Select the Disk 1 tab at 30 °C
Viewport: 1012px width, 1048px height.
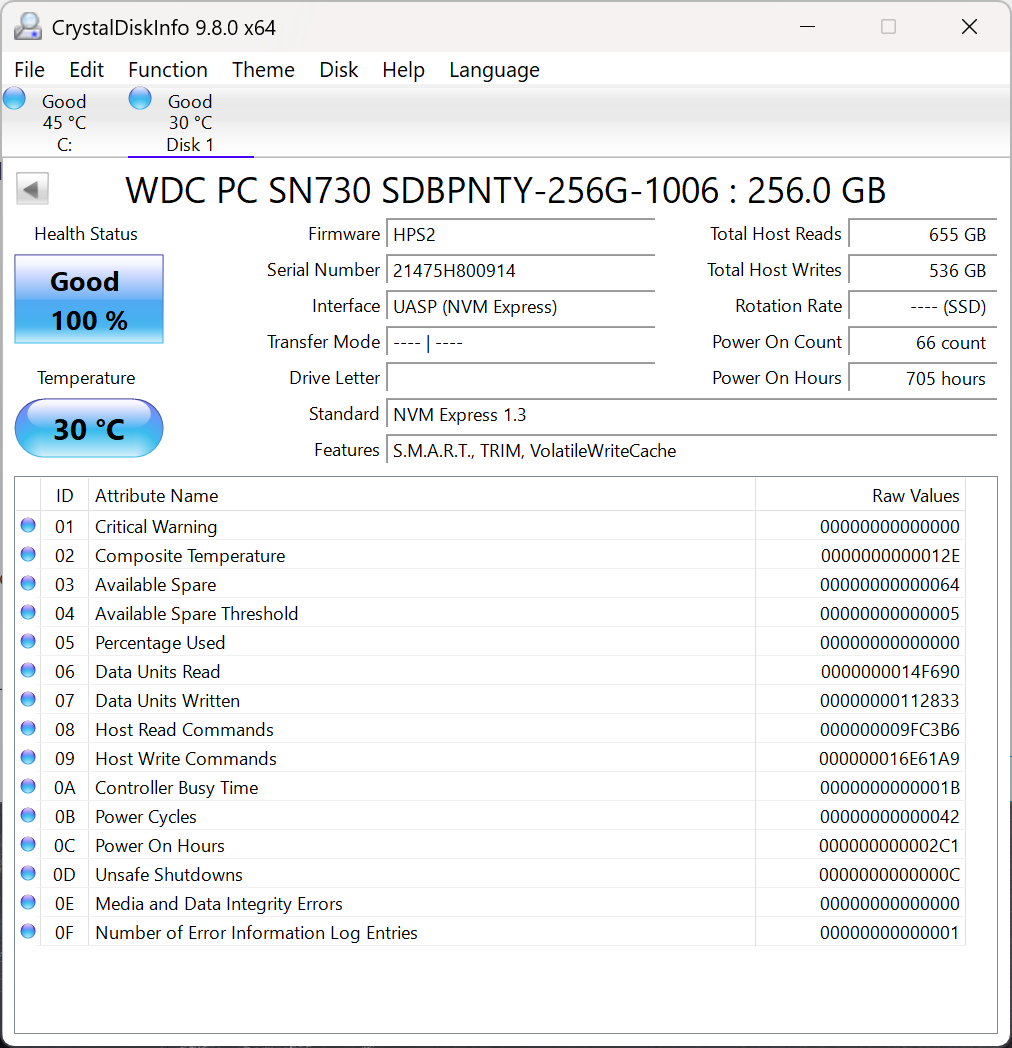[191, 123]
